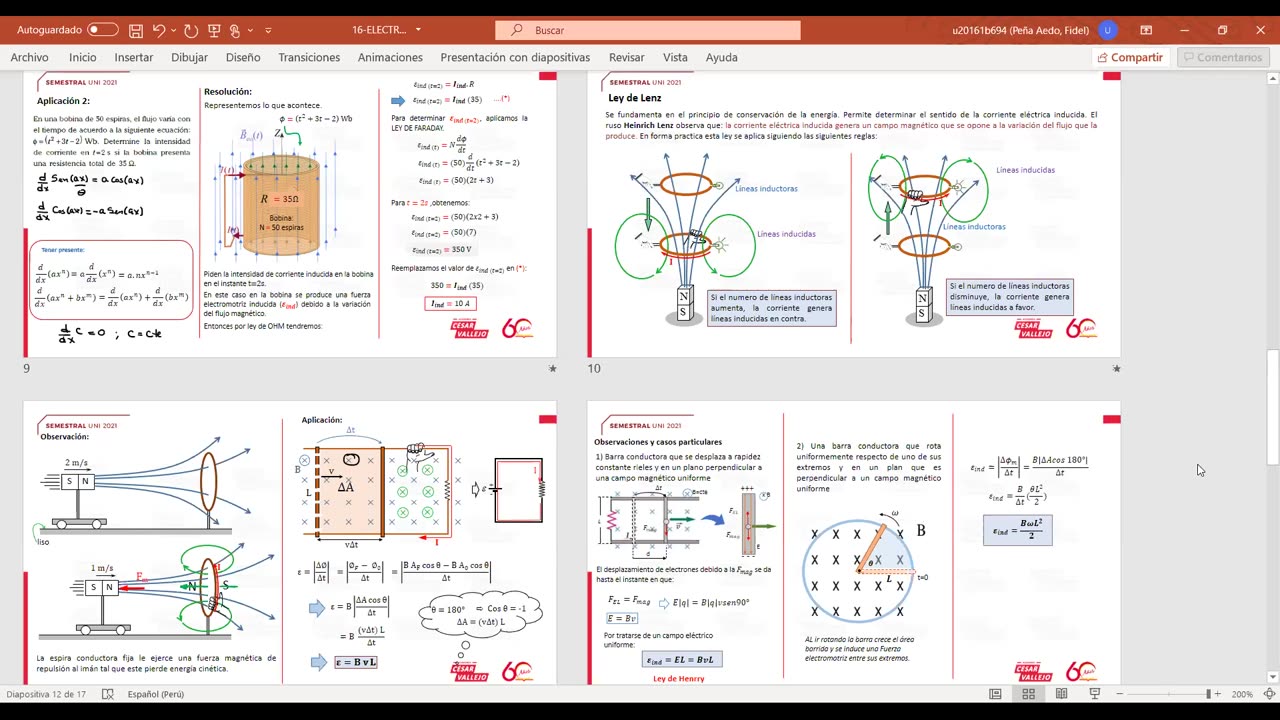The height and width of the screenshot is (720, 1280).
Task: Select slide with magnet Observación diagram
Action: (290, 545)
